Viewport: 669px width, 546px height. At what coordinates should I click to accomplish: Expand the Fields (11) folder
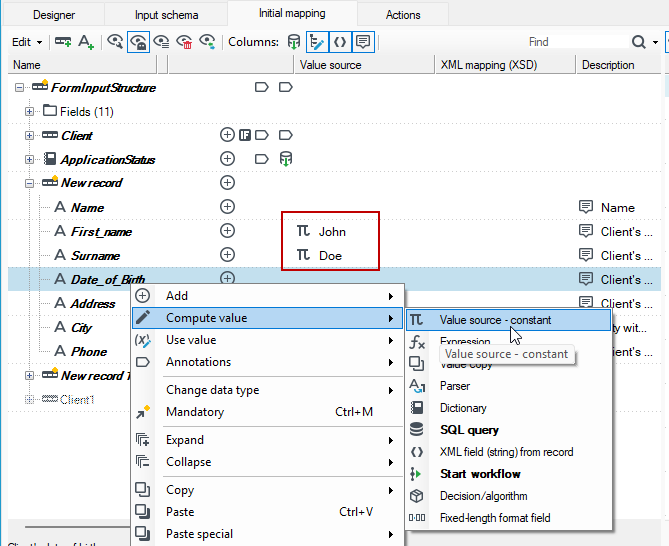pos(29,112)
